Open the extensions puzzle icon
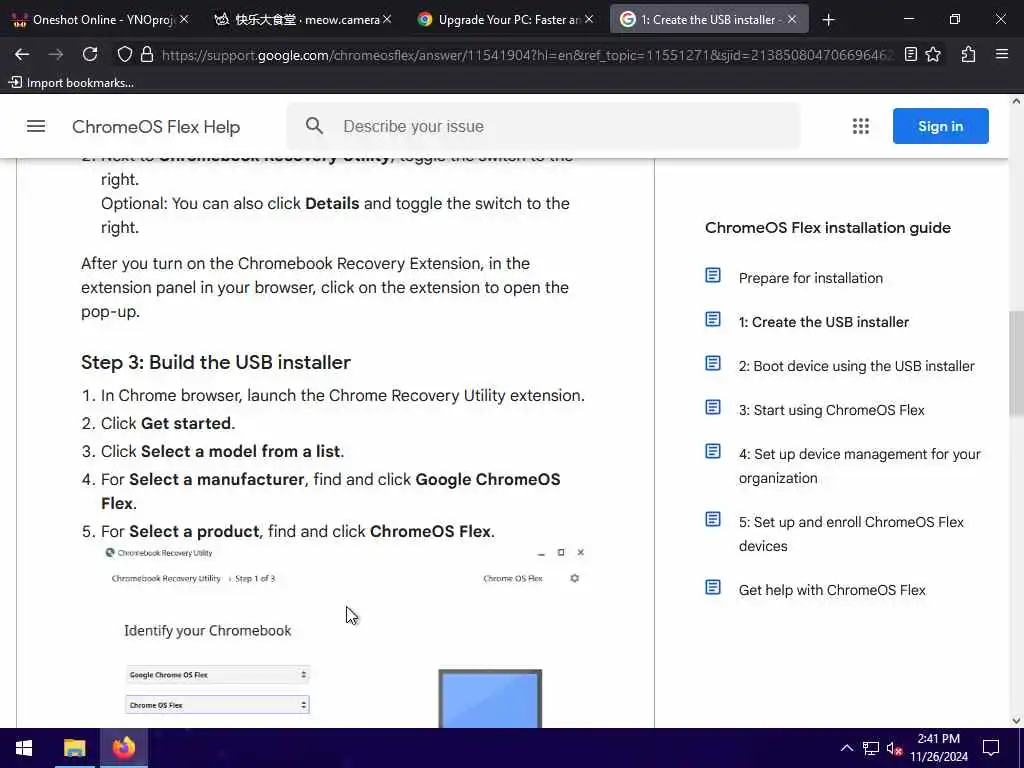The height and width of the screenshot is (768, 1024). tap(968, 55)
